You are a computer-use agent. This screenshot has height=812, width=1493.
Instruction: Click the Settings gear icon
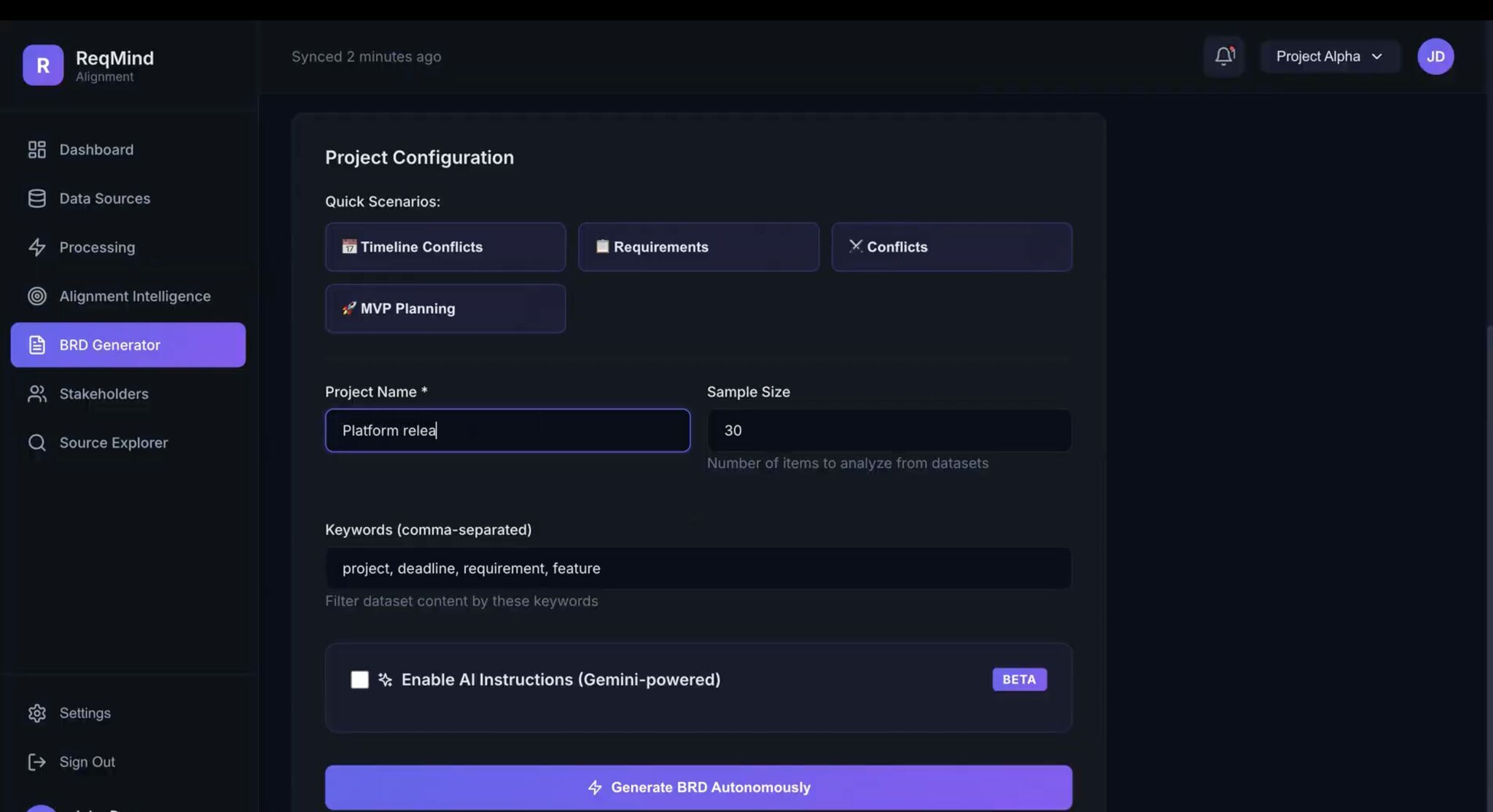click(x=36, y=713)
